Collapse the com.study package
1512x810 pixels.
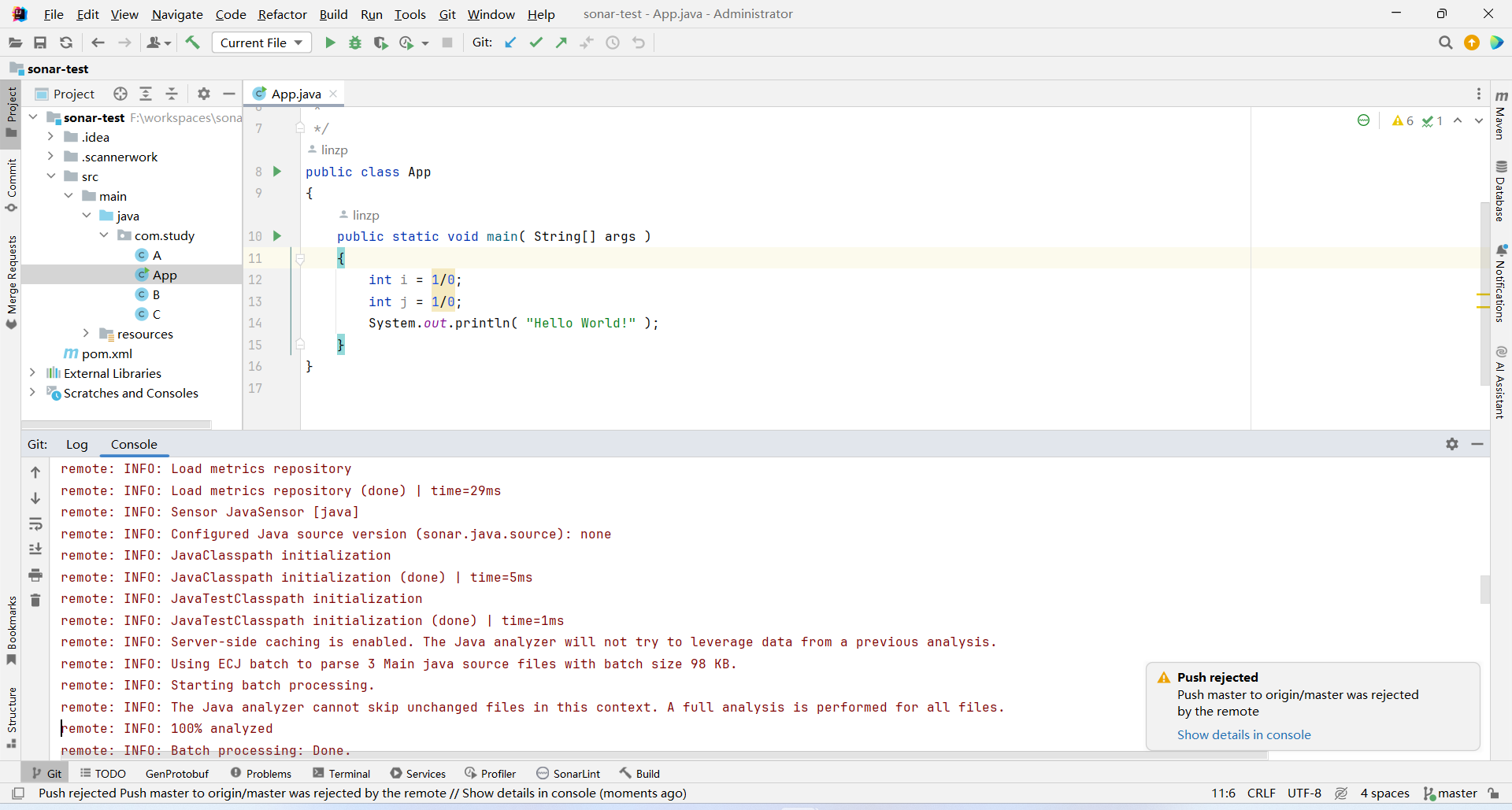tap(104, 235)
